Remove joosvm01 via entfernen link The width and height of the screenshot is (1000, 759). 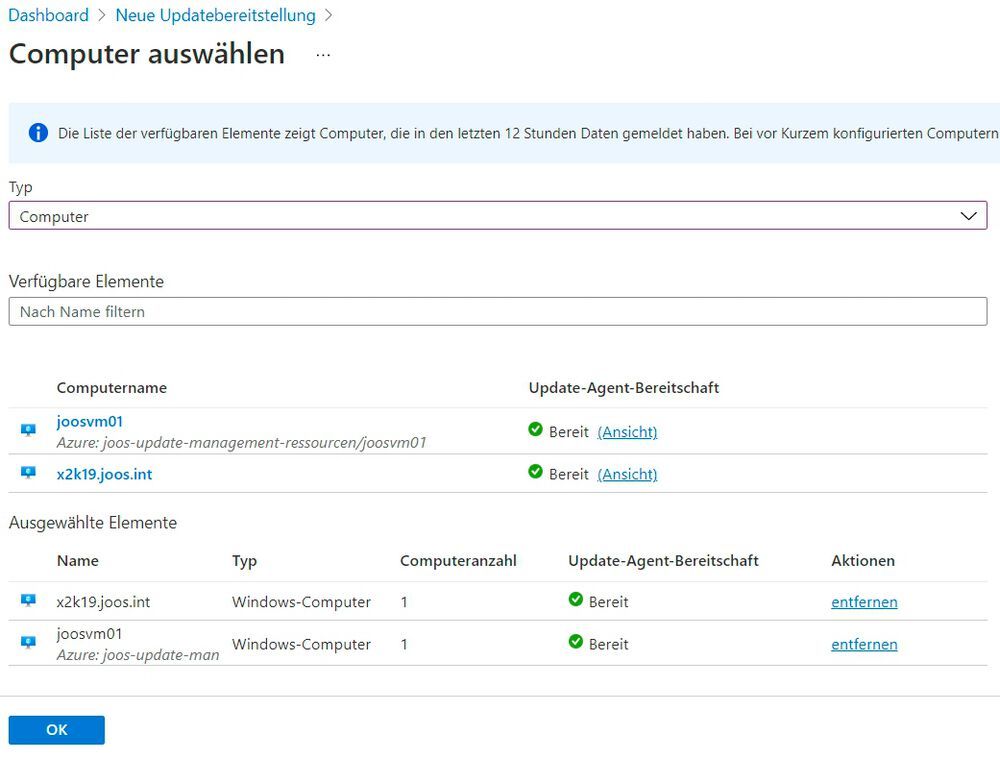click(x=864, y=644)
